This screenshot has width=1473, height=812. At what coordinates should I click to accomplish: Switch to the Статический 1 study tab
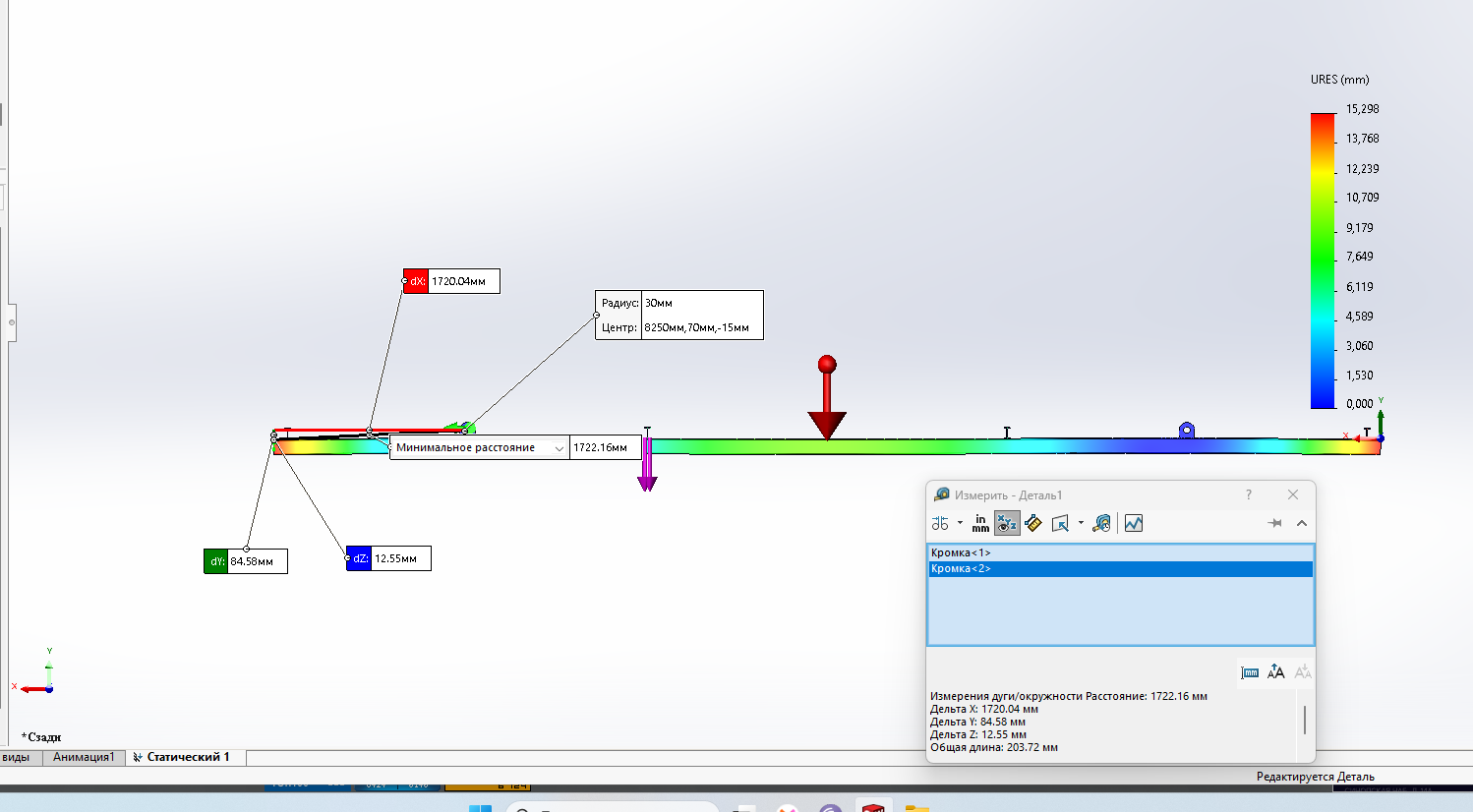coord(187,757)
